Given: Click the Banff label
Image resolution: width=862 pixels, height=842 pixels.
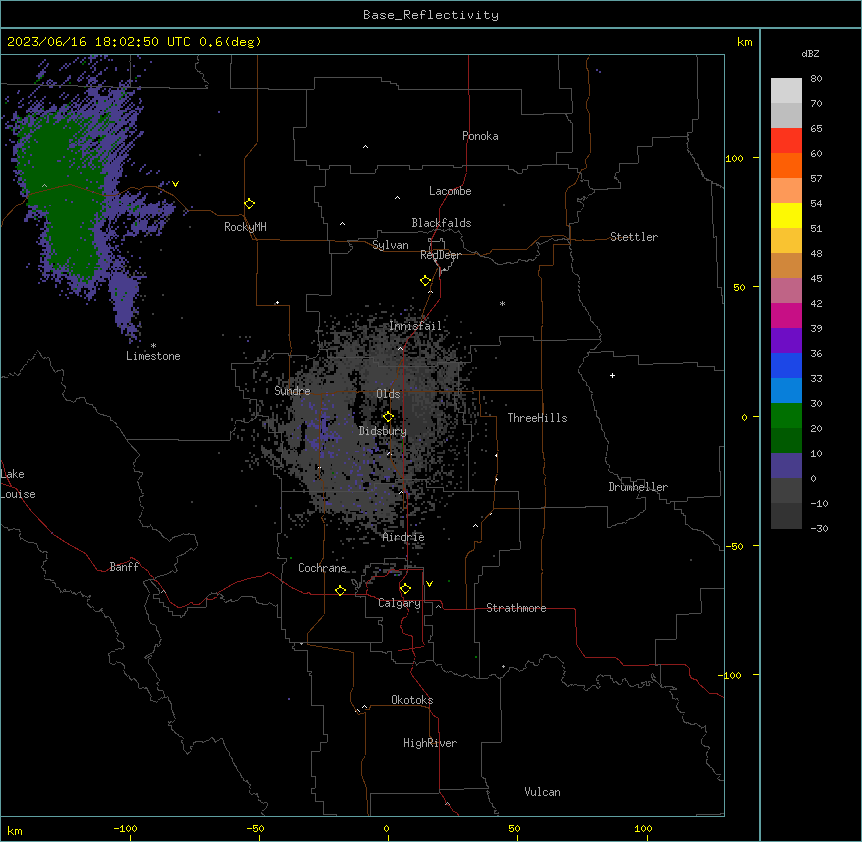Looking at the screenshot, I should (124, 567).
